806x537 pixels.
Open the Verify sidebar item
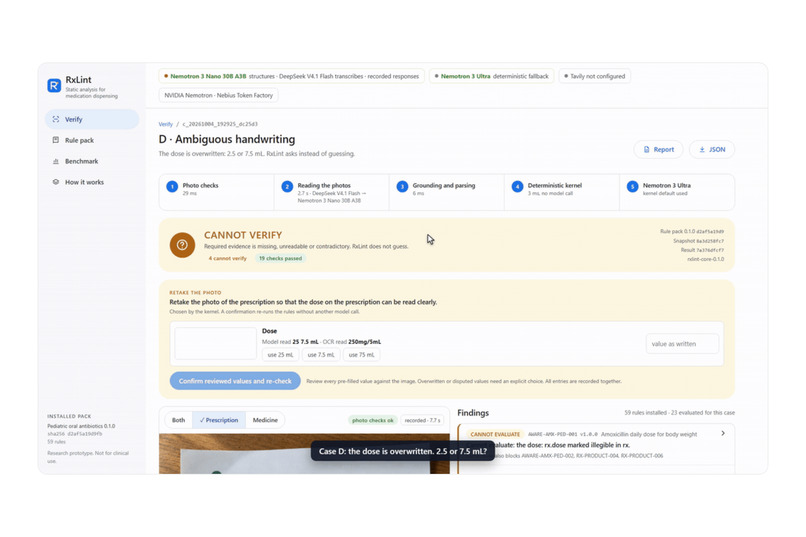92,119
